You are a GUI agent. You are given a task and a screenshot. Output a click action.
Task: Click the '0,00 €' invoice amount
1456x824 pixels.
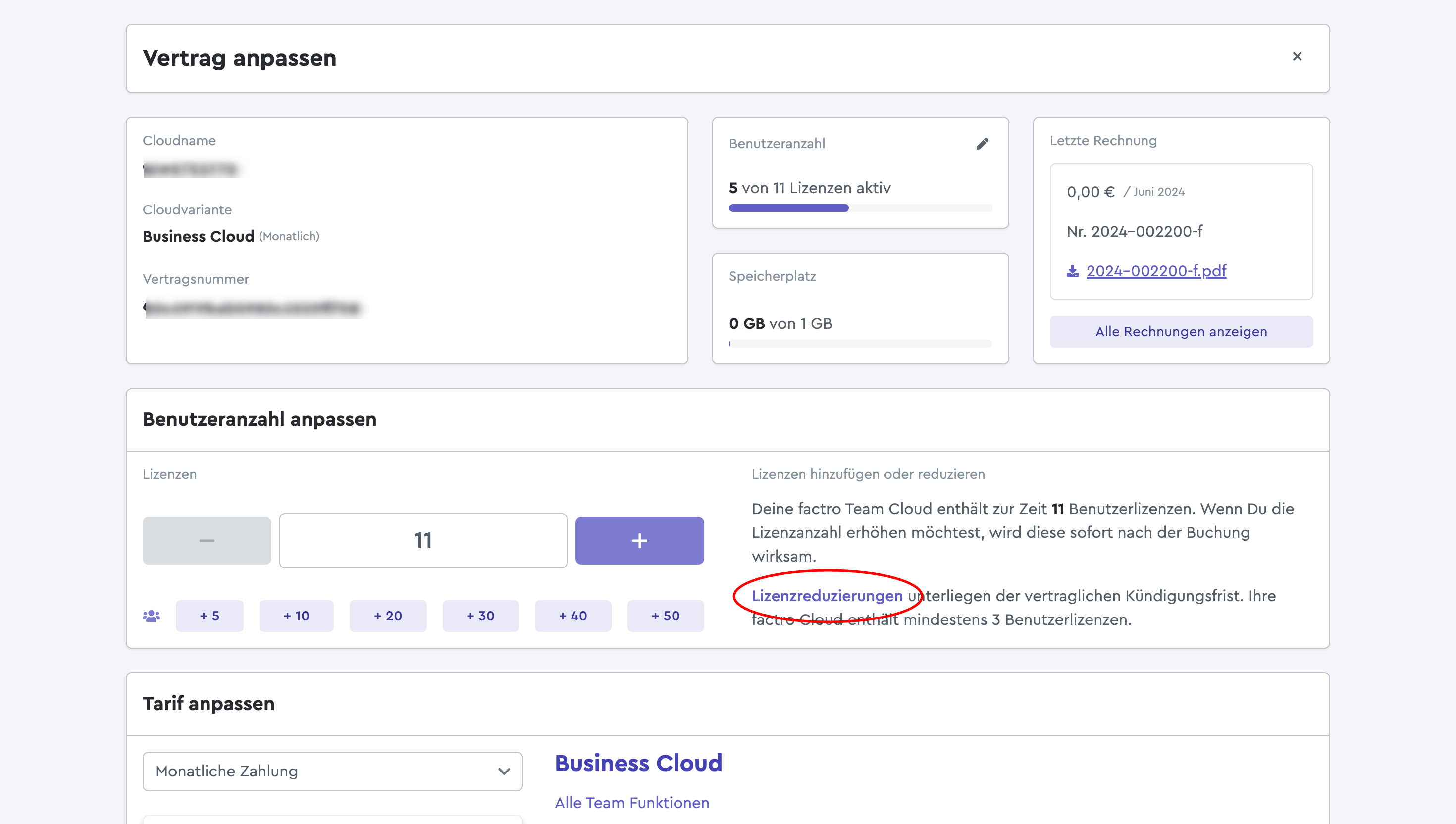pos(1091,192)
